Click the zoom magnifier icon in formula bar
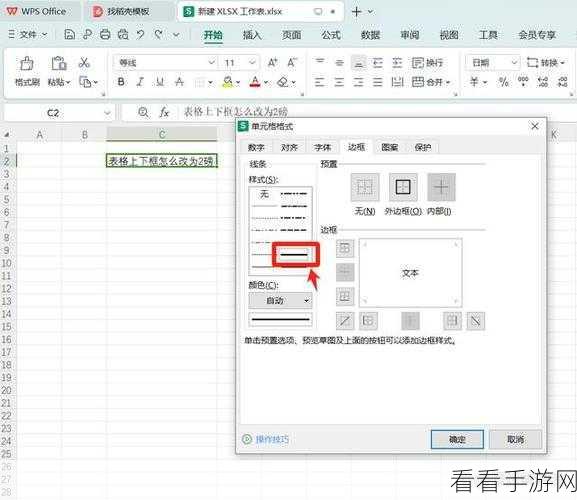 143,112
